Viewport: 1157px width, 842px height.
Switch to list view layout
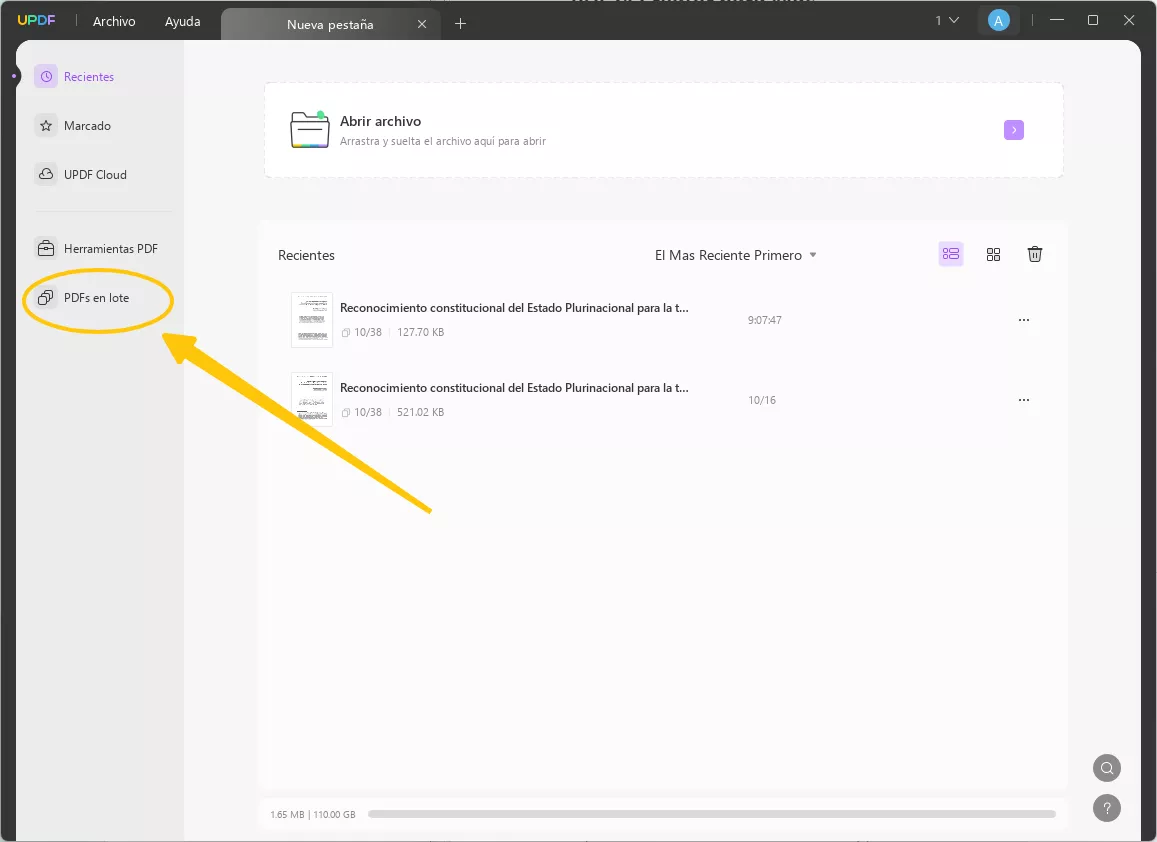coord(950,254)
